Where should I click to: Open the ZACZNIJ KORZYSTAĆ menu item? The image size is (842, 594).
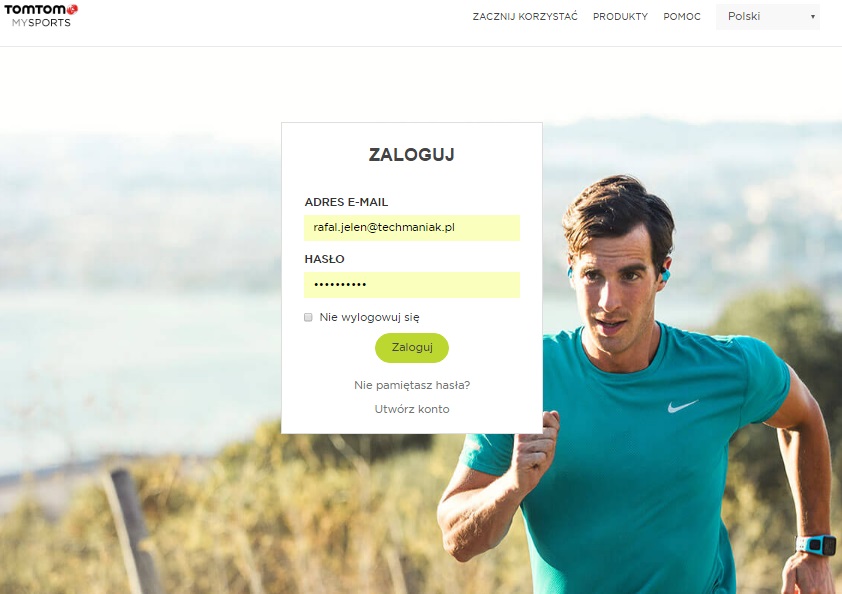coord(525,17)
